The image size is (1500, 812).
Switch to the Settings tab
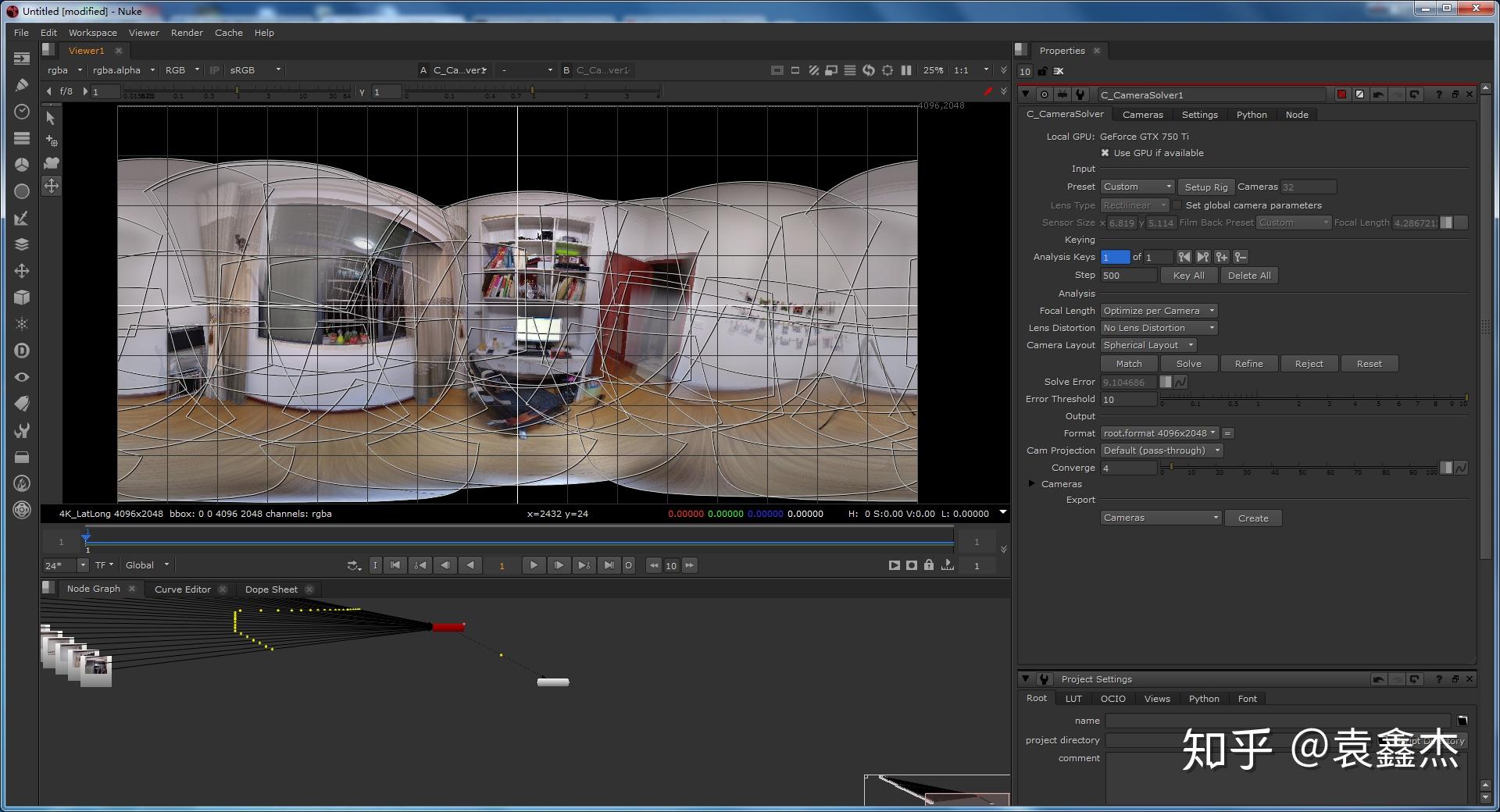point(1199,115)
